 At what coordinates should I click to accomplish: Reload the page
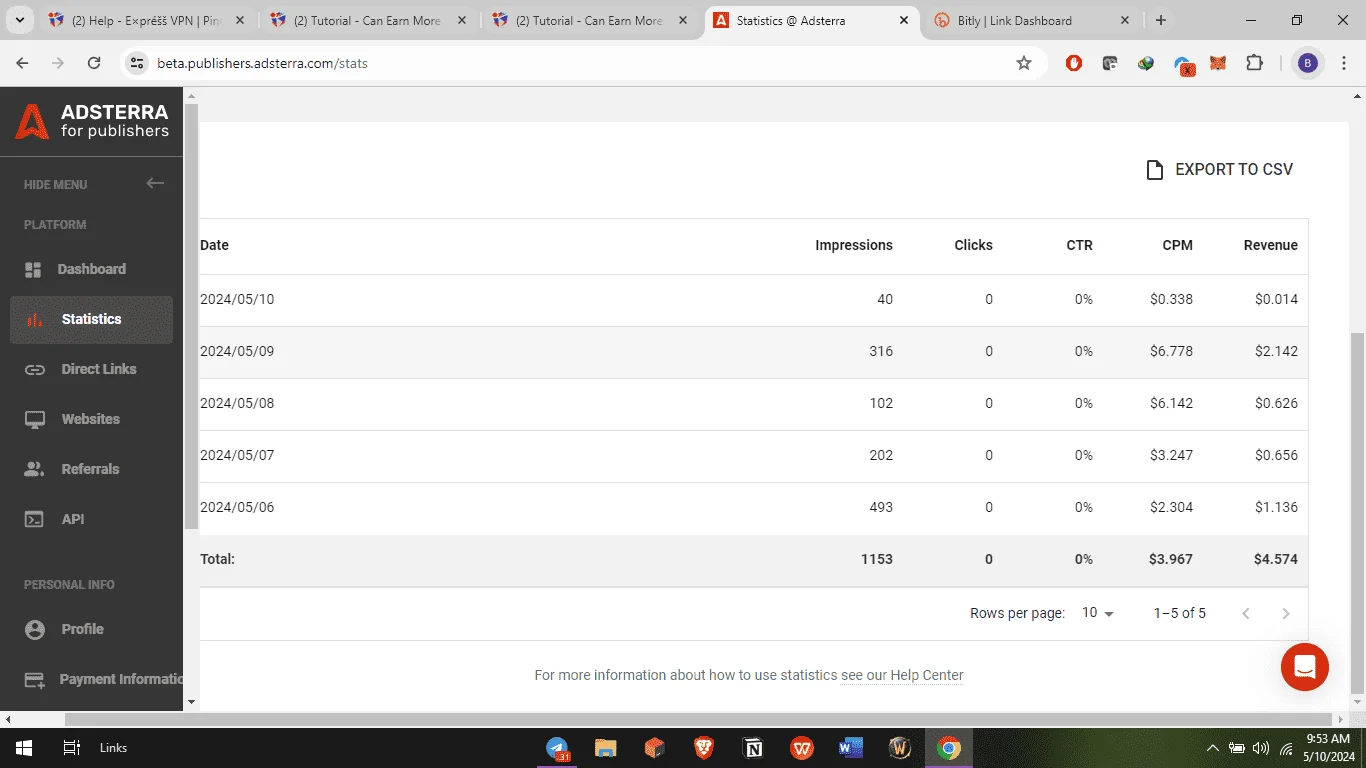[x=94, y=63]
